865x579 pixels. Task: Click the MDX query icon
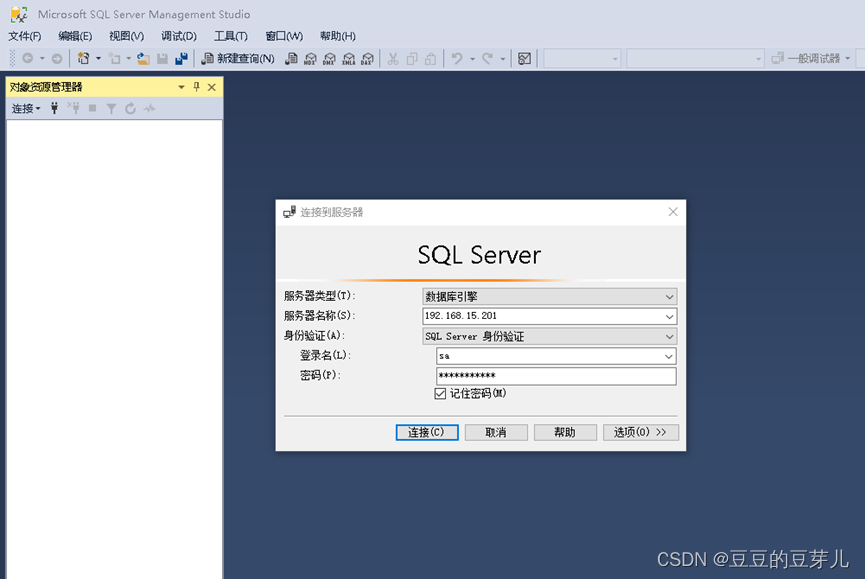pos(310,58)
